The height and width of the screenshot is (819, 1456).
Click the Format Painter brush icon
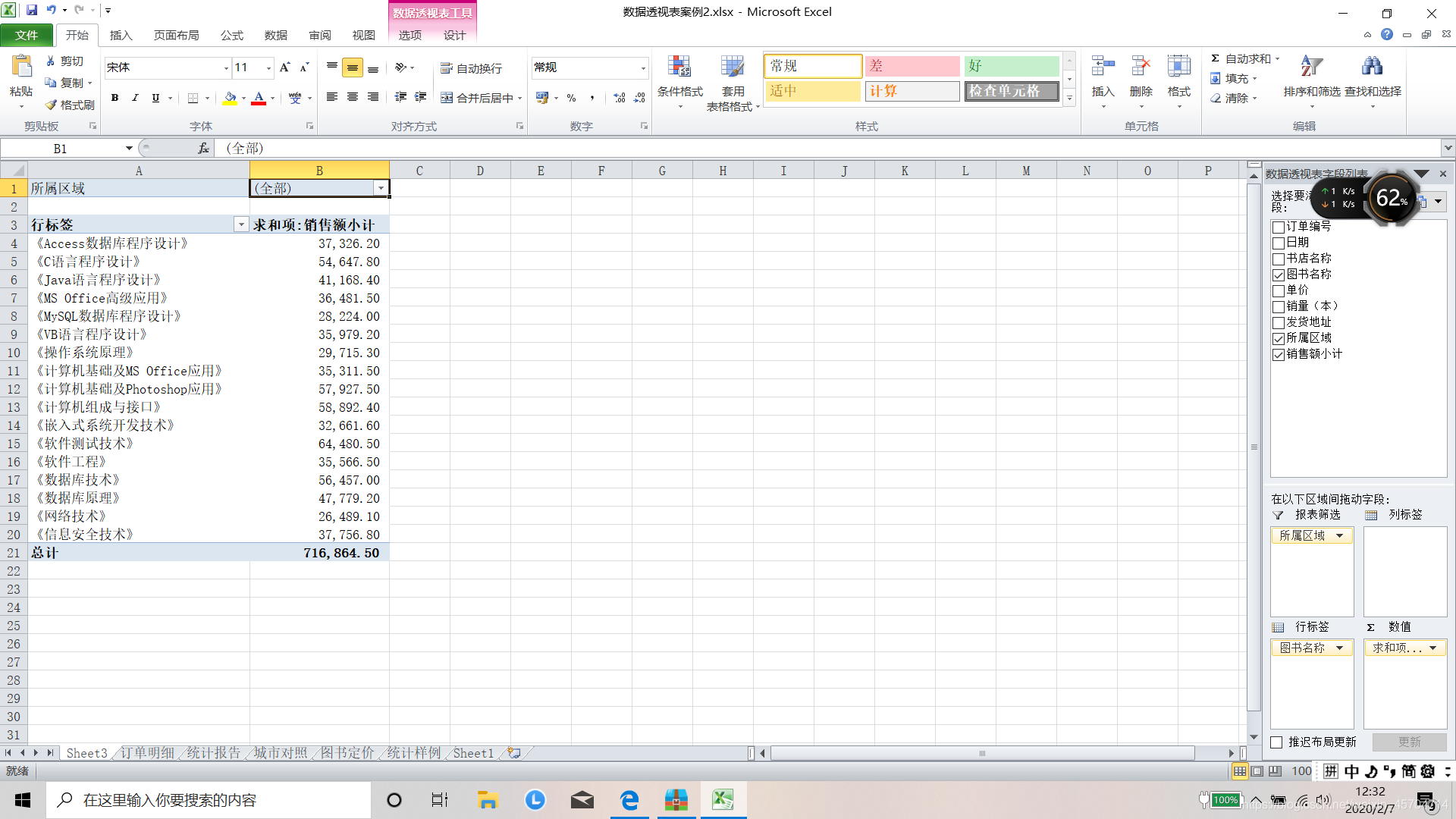(x=52, y=105)
